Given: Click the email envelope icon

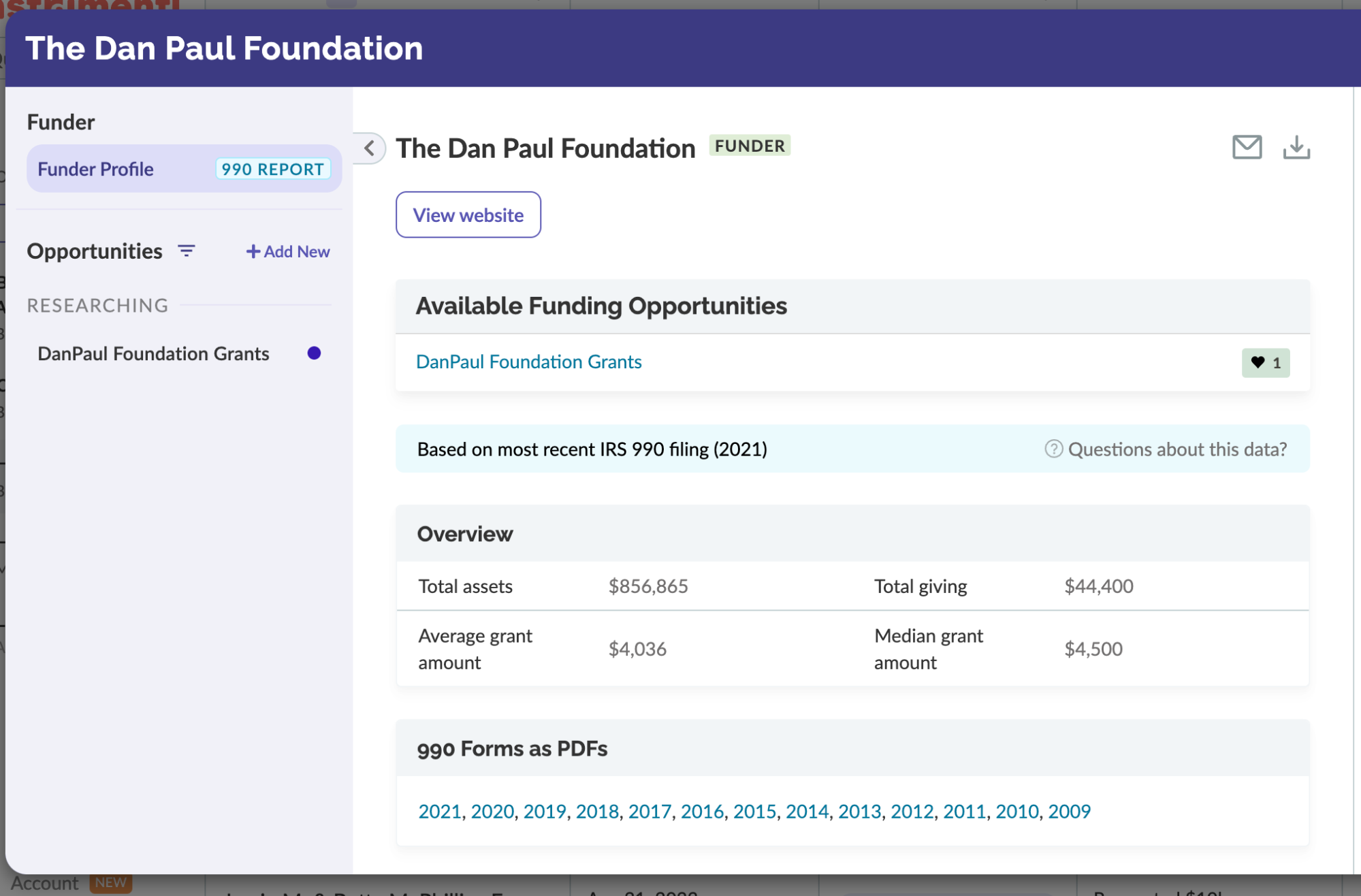Looking at the screenshot, I should click(x=1247, y=147).
